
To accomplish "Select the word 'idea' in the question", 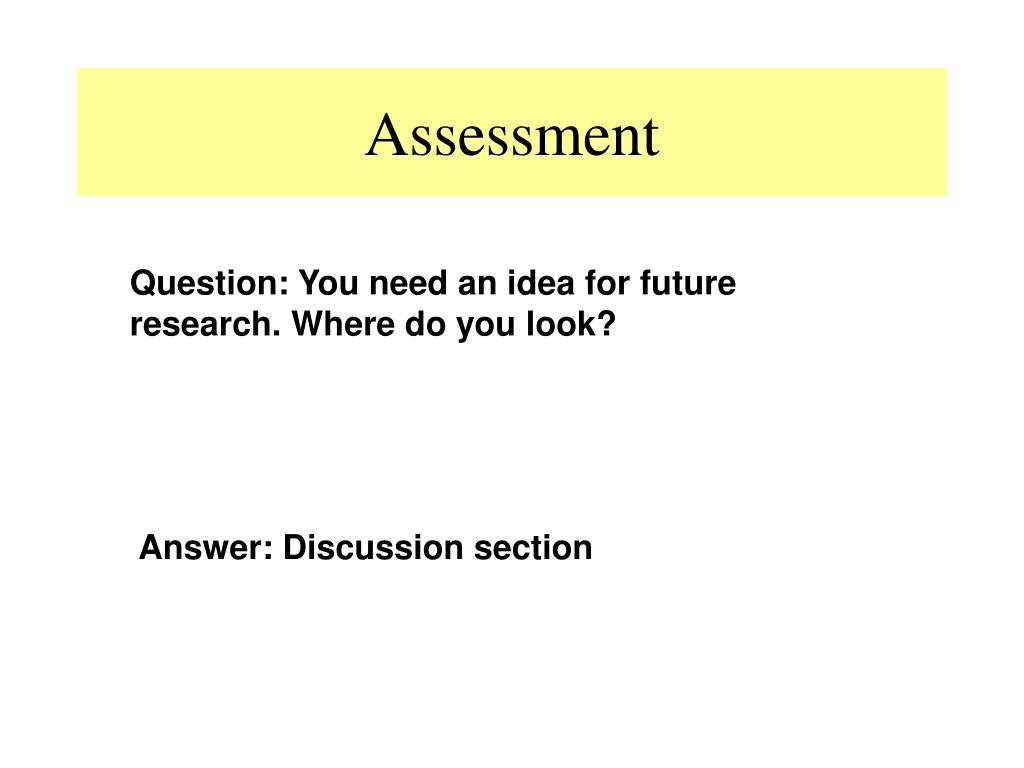I will click(x=541, y=283).
